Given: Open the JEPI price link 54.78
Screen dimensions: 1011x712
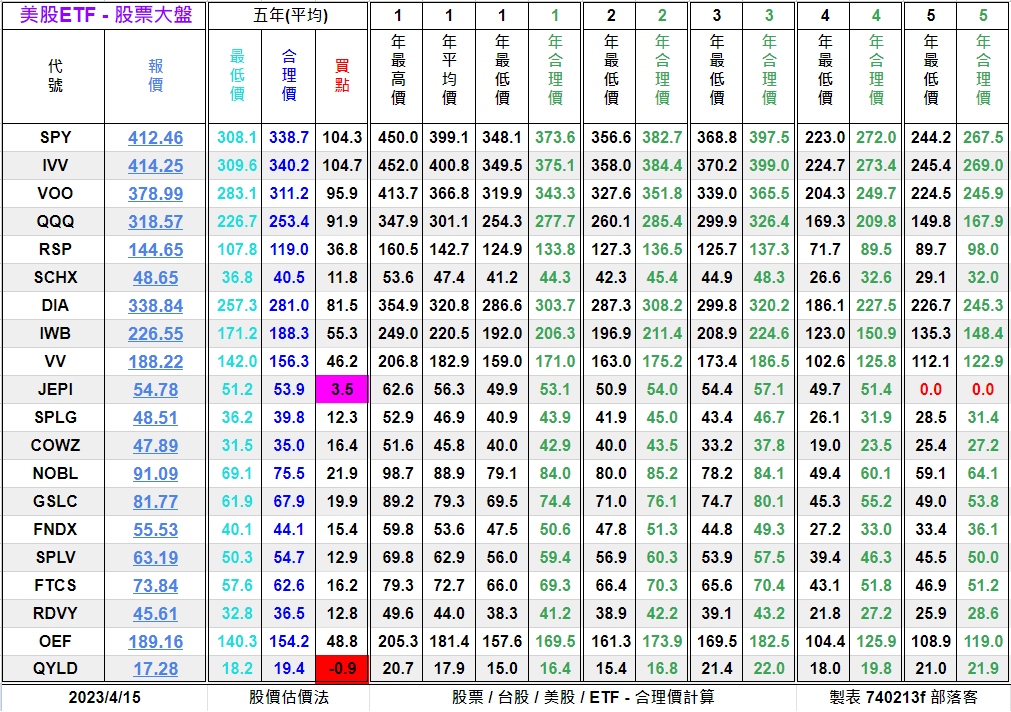Looking at the screenshot, I should click(155, 390).
